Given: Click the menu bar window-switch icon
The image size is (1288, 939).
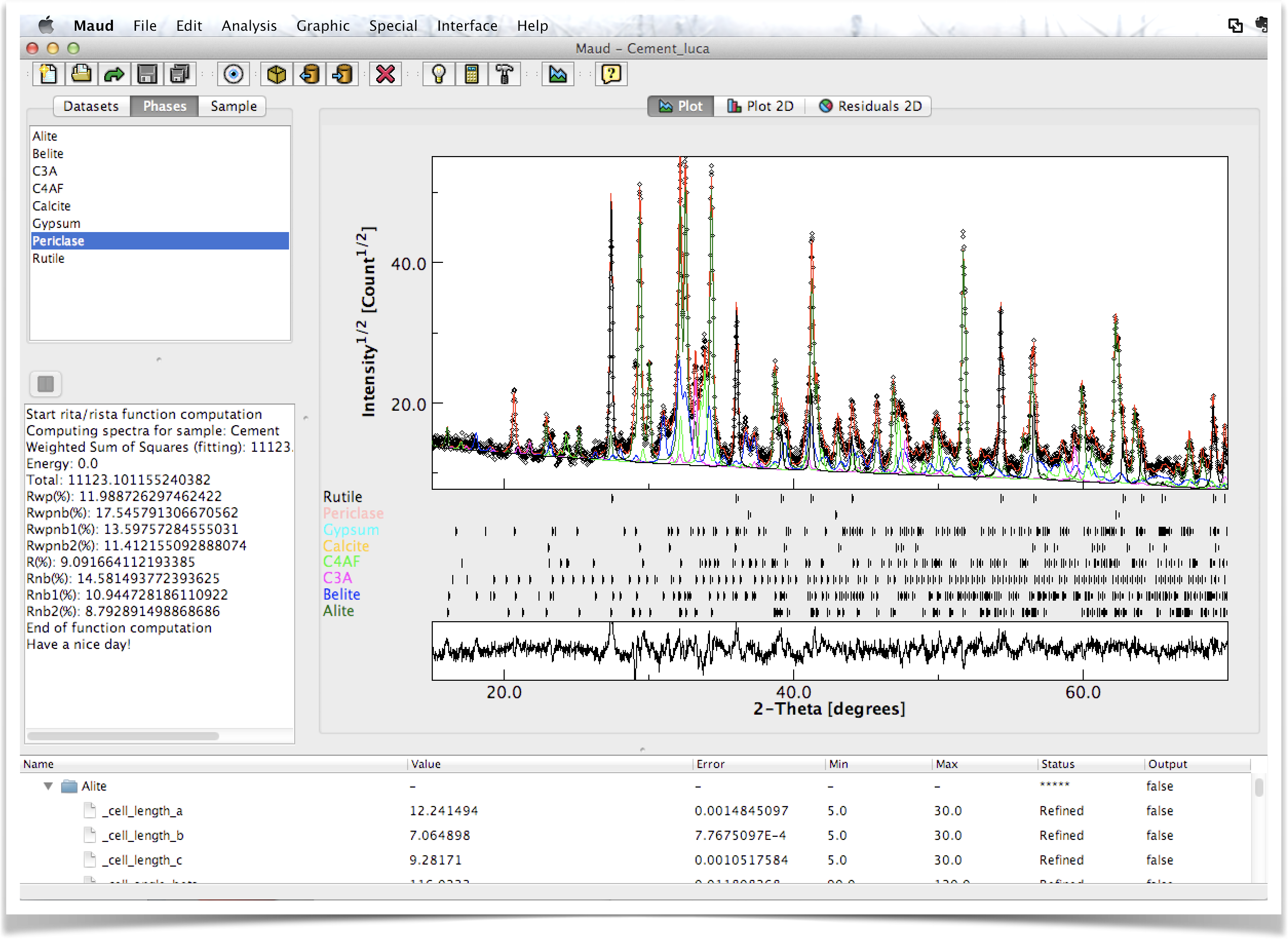Looking at the screenshot, I should (x=1235, y=25).
